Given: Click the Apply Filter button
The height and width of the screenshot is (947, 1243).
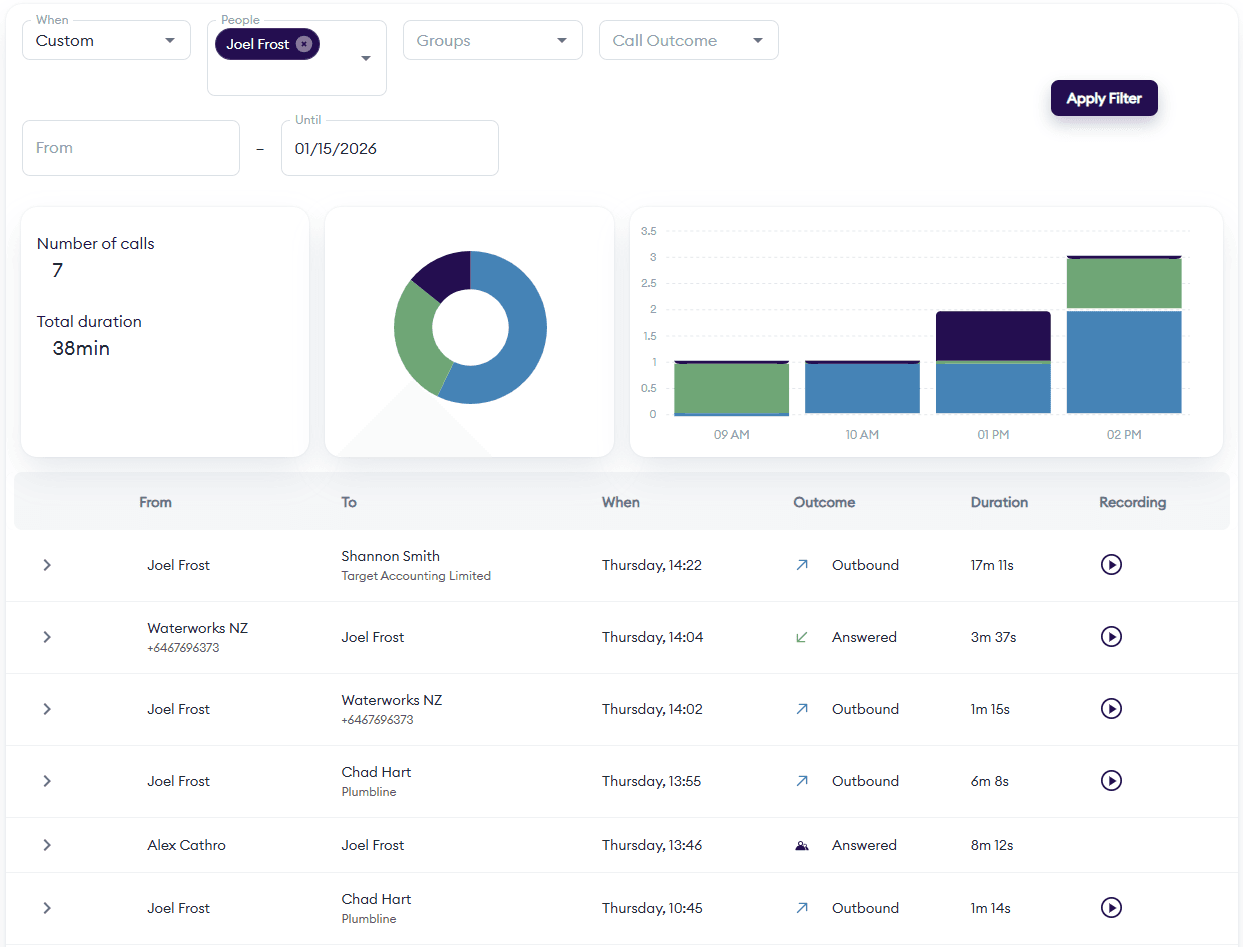Looking at the screenshot, I should pos(1103,98).
